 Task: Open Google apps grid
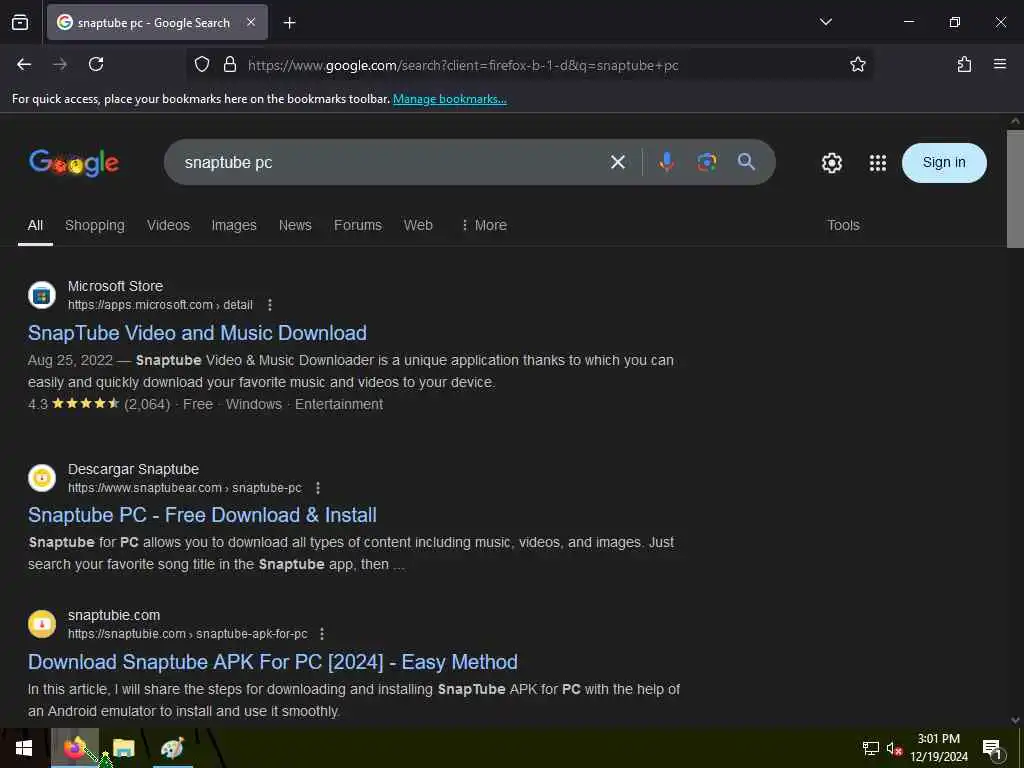coord(878,163)
